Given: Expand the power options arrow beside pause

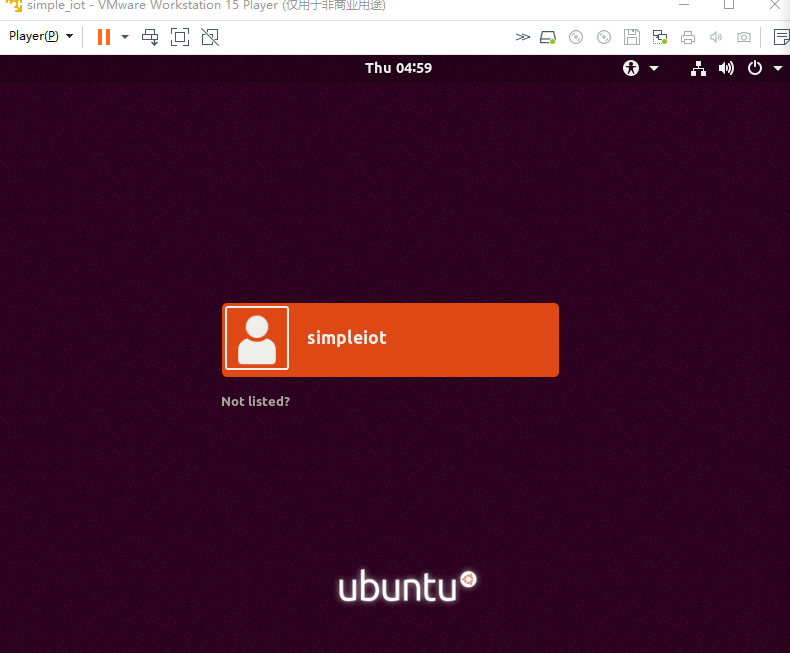Looking at the screenshot, I should point(125,37).
